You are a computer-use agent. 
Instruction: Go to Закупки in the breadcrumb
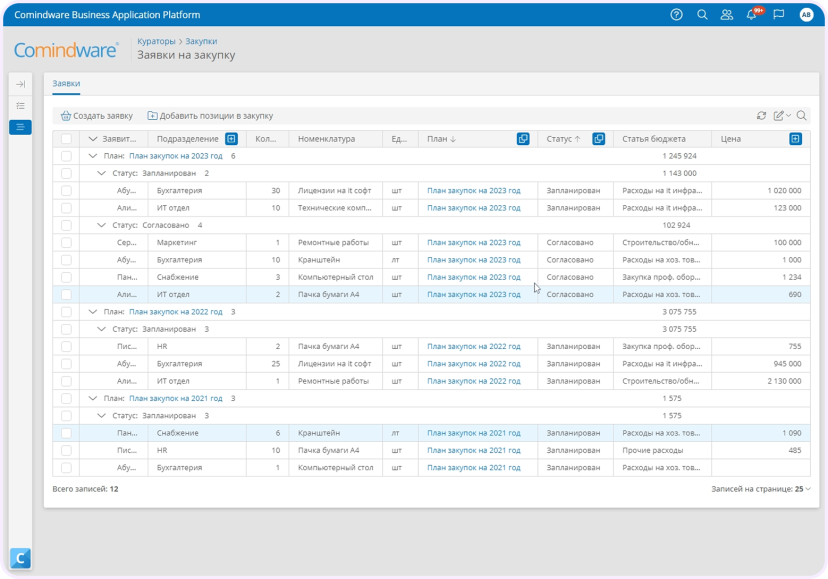[x=201, y=41]
